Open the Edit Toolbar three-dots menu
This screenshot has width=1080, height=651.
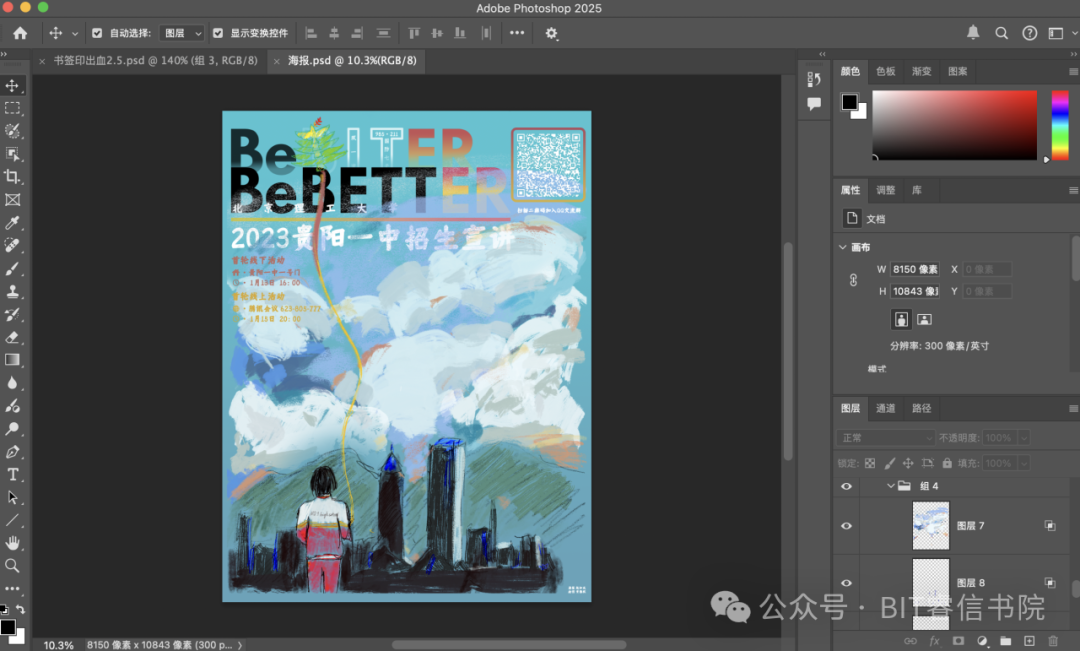click(x=12, y=589)
